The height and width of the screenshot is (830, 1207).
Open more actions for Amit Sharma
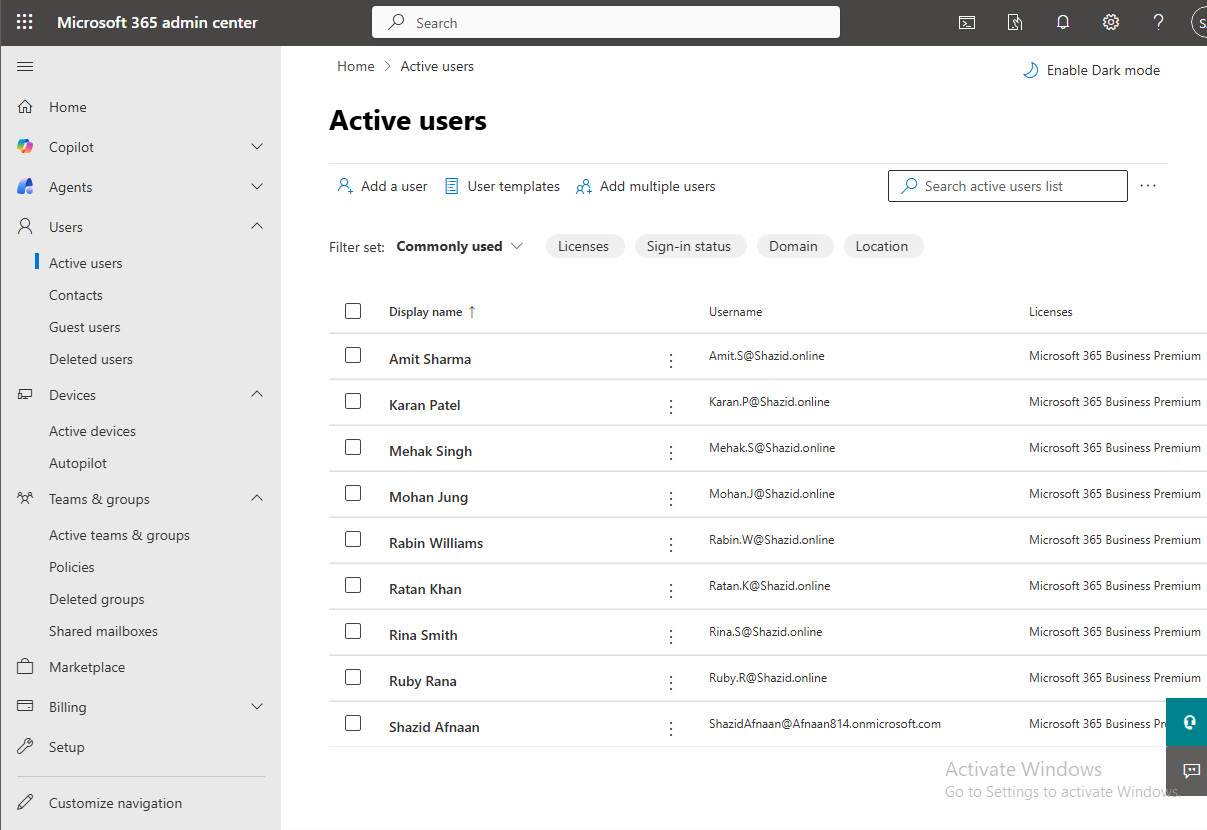[x=671, y=360]
